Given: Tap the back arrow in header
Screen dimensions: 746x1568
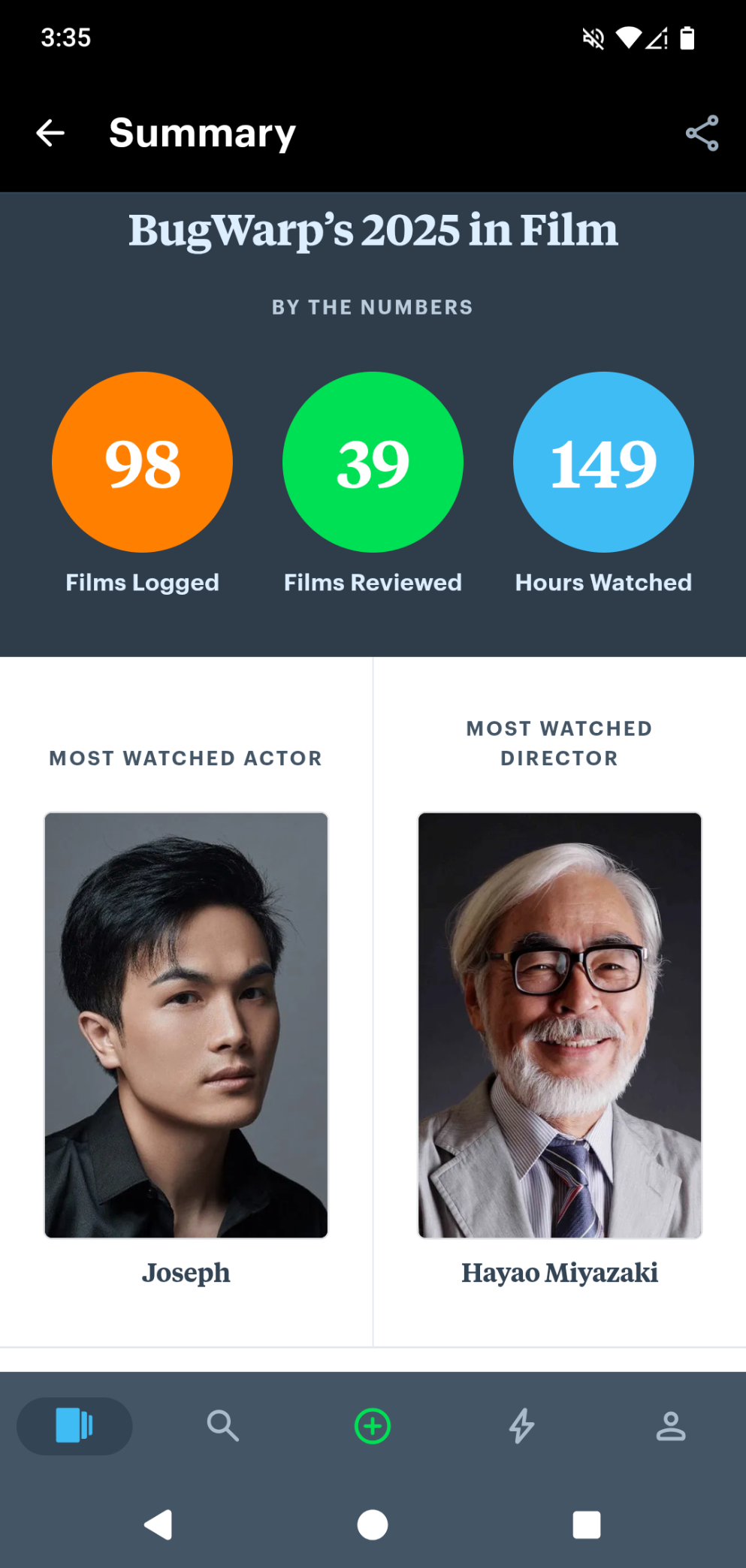Looking at the screenshot, I should (50, 134).
